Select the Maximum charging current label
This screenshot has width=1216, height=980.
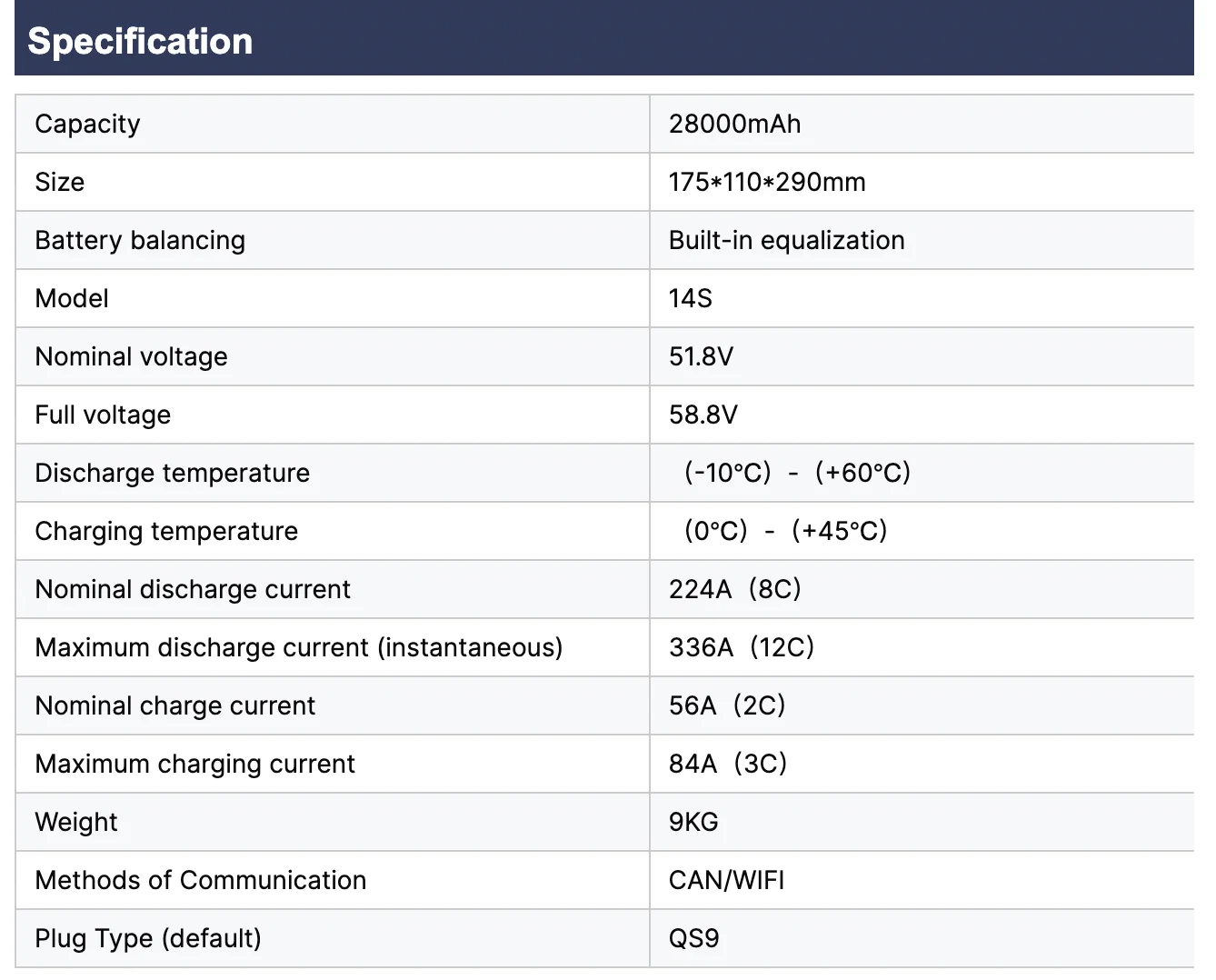click(x=194, y=764)
